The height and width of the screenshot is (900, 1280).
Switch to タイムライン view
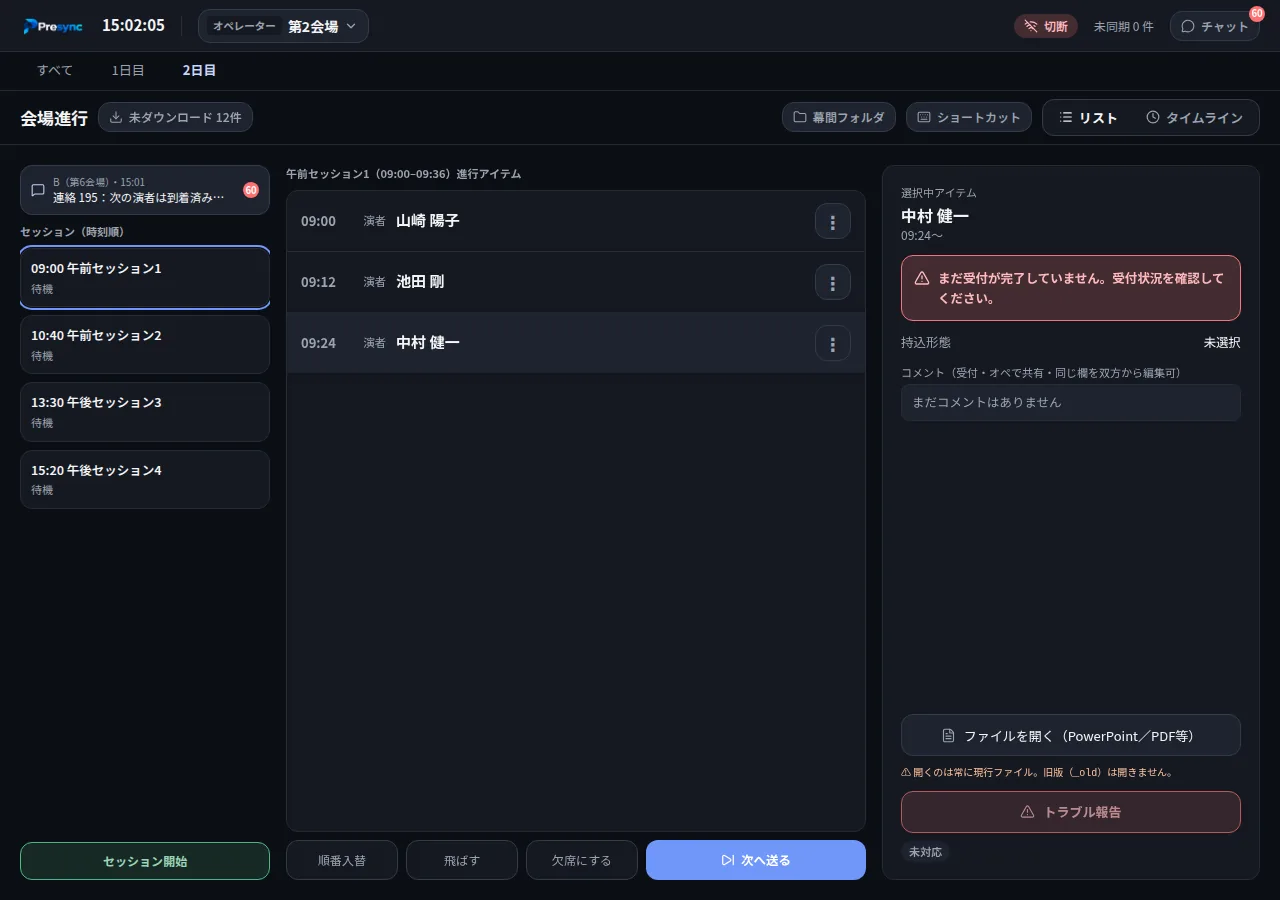click(1194, 117)
